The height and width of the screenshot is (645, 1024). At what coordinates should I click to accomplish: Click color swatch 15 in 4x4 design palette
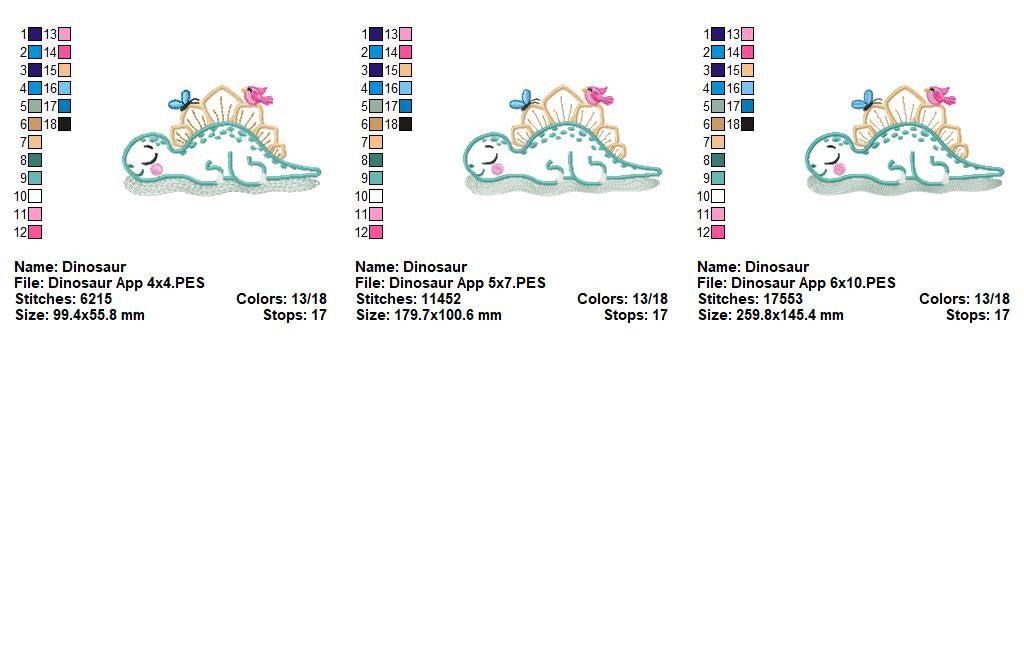click(65, 70)
